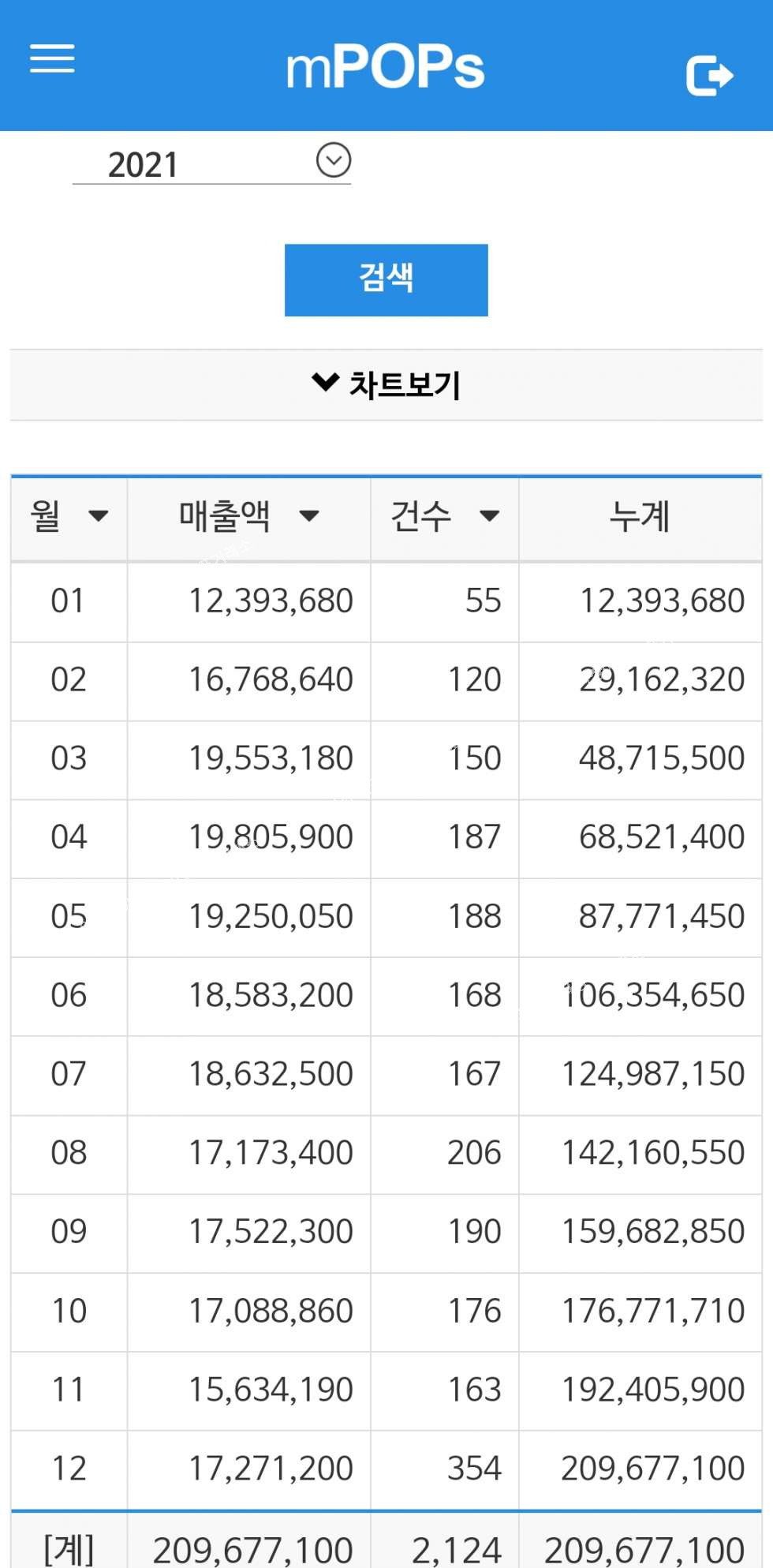Open the hamburger navigation menu
This screenshot has width=773, height=1568.
(x=52, y=58)
